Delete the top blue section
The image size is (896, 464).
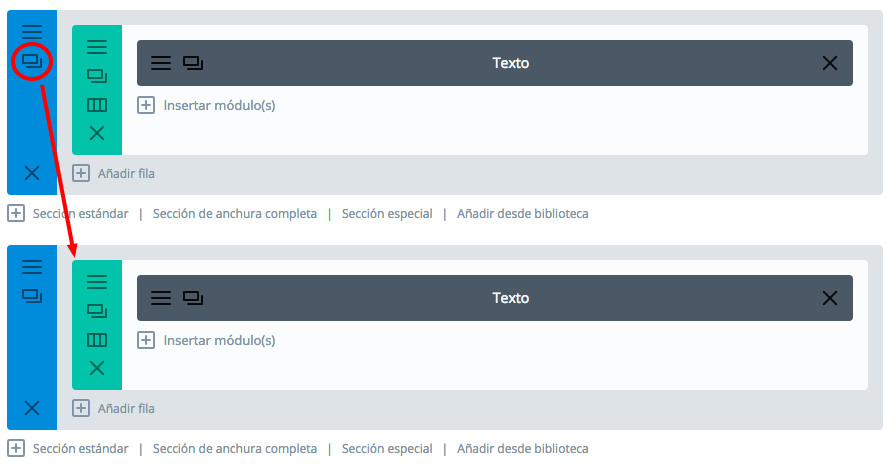[x=32, y=173]
